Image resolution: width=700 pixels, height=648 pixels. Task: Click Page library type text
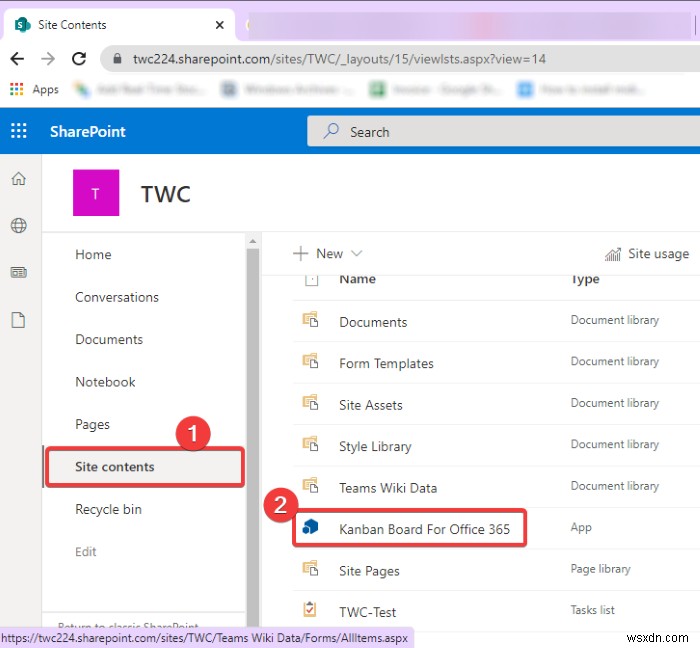click(x=600, y=569)
